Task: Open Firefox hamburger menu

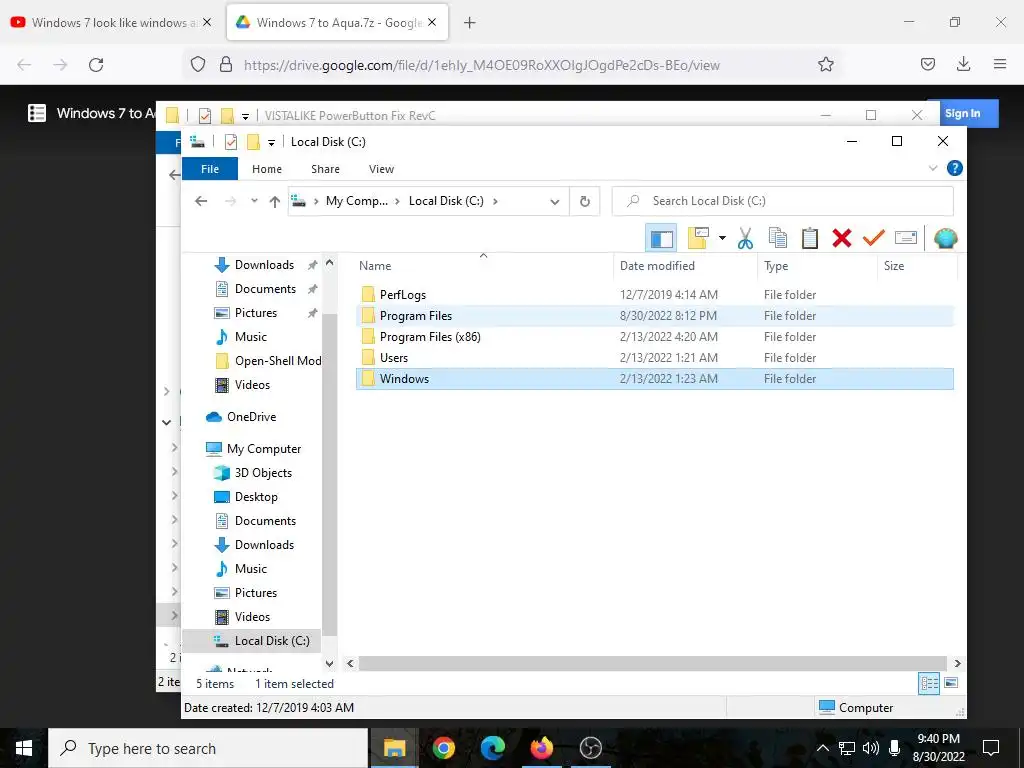Action: click(x=999, y=64)
